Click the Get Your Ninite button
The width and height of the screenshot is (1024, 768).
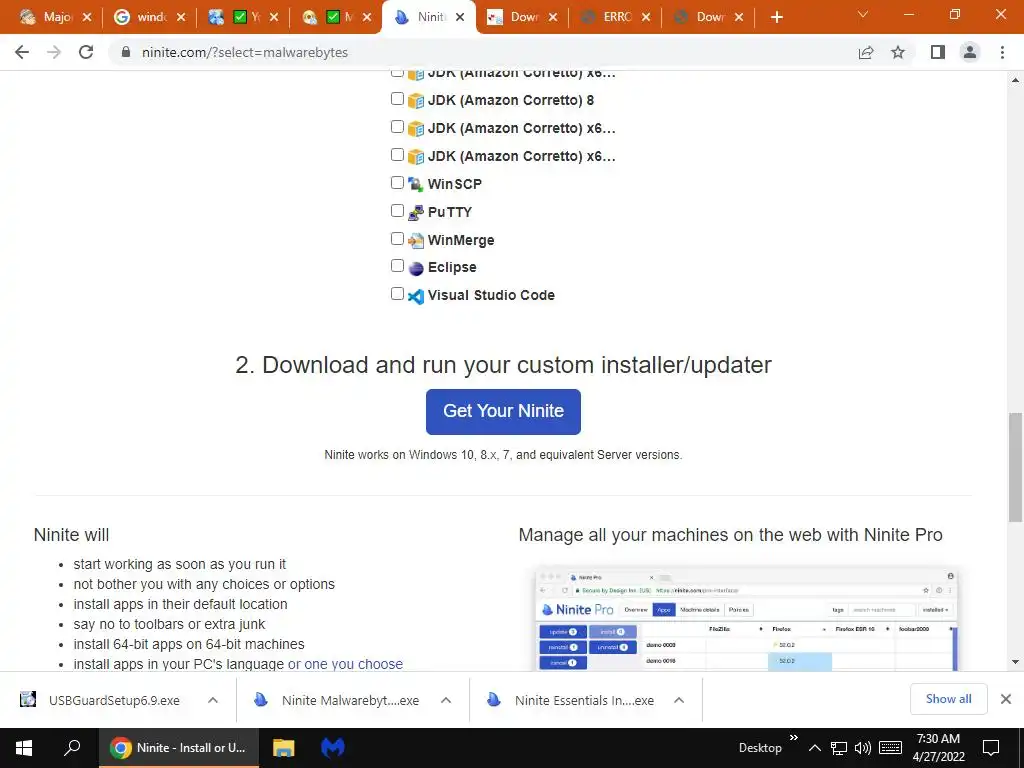504,411
